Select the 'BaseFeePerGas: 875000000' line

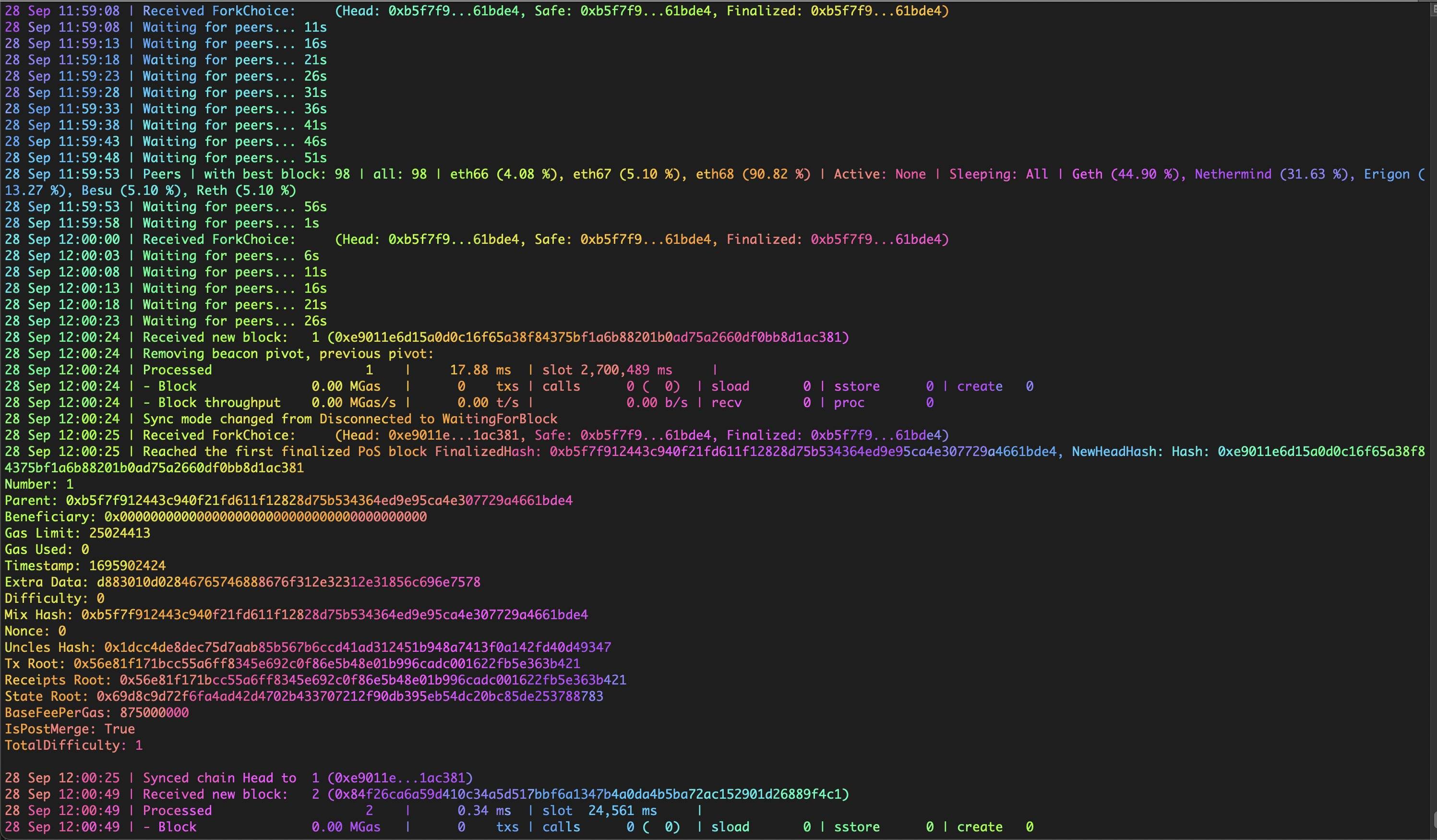[96, 713]
